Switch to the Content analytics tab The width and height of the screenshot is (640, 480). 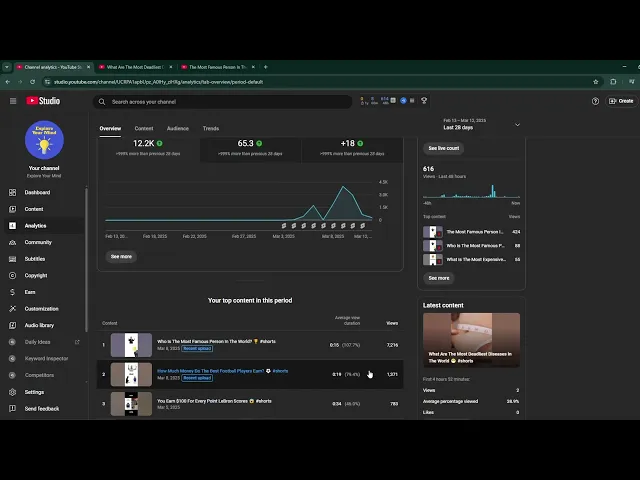[x=144, y=128]
